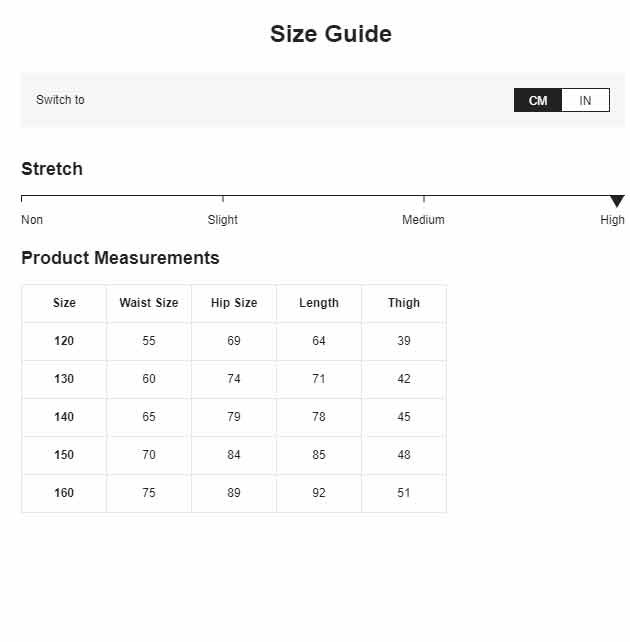Image resolution: width=630 pixels, height=642 pixels.
Task: Click waist value 55 cell
Action: (x=149, y=341)
